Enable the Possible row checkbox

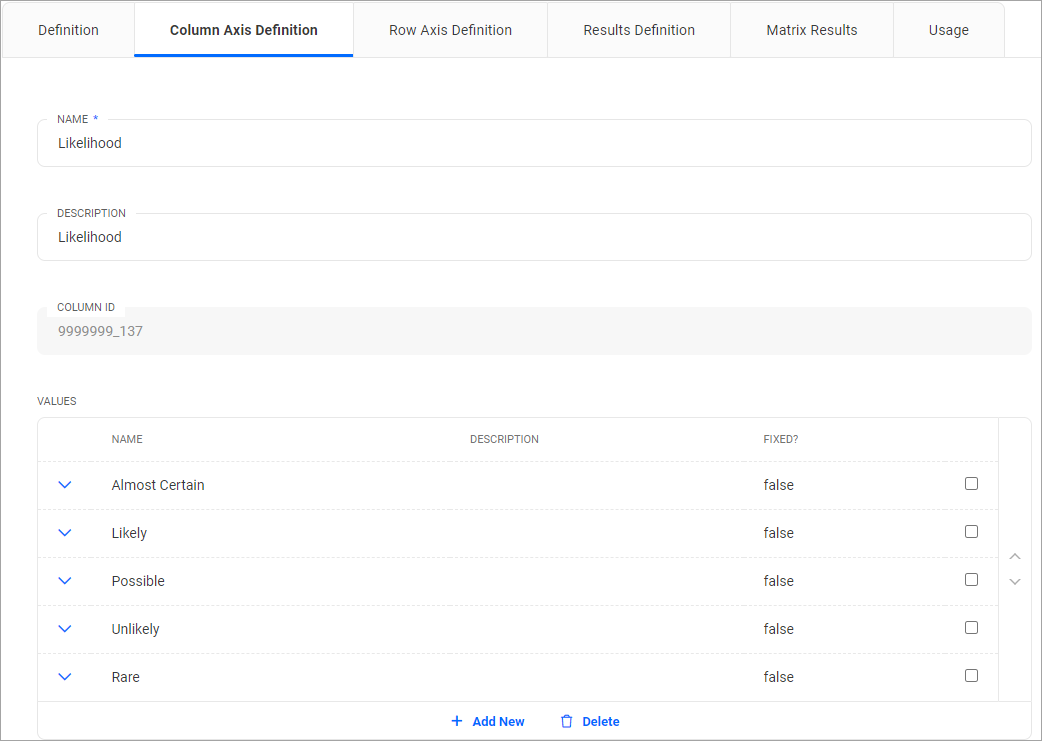tap(971, 580)
